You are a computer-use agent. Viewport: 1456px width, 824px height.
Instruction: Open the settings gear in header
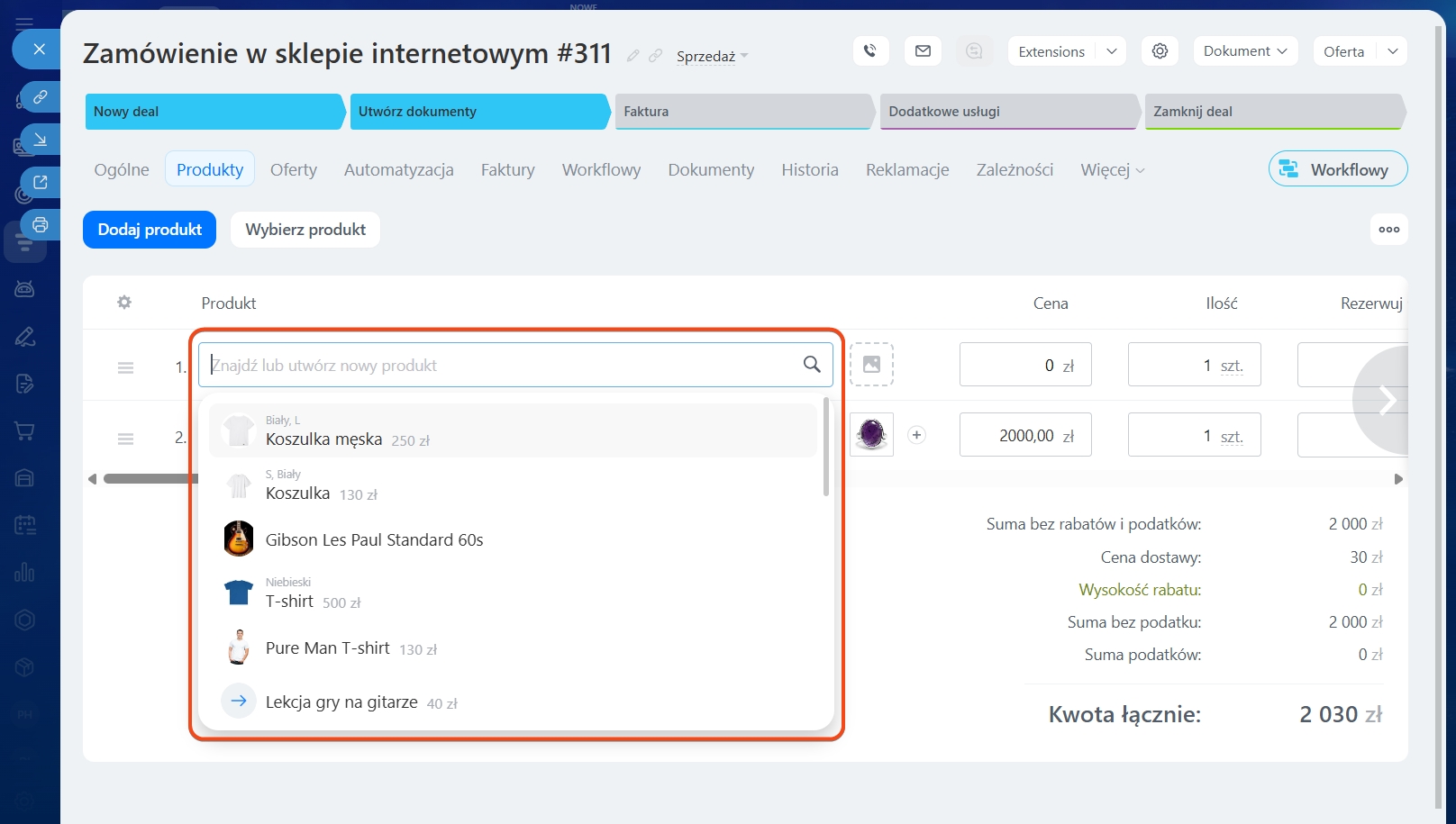(x=1160, y=51)
